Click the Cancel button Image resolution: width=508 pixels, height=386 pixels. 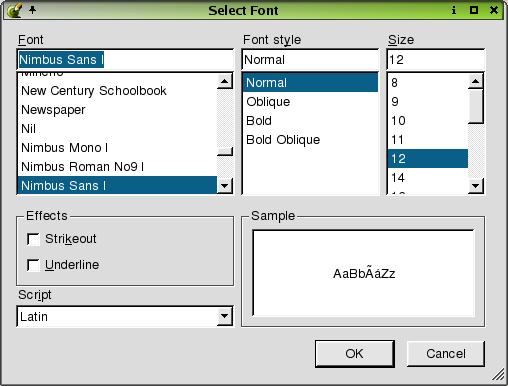click(x=446, y=354)
